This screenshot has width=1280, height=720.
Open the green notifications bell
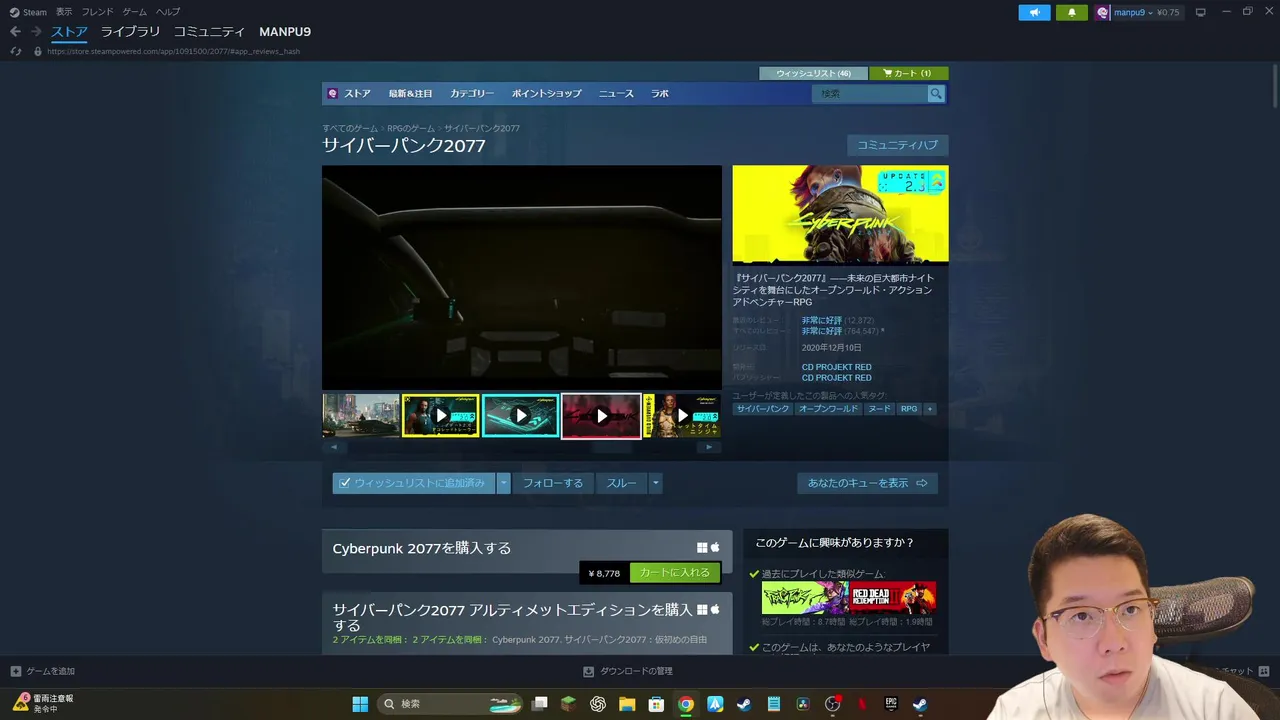click(x=1072, y=12)
